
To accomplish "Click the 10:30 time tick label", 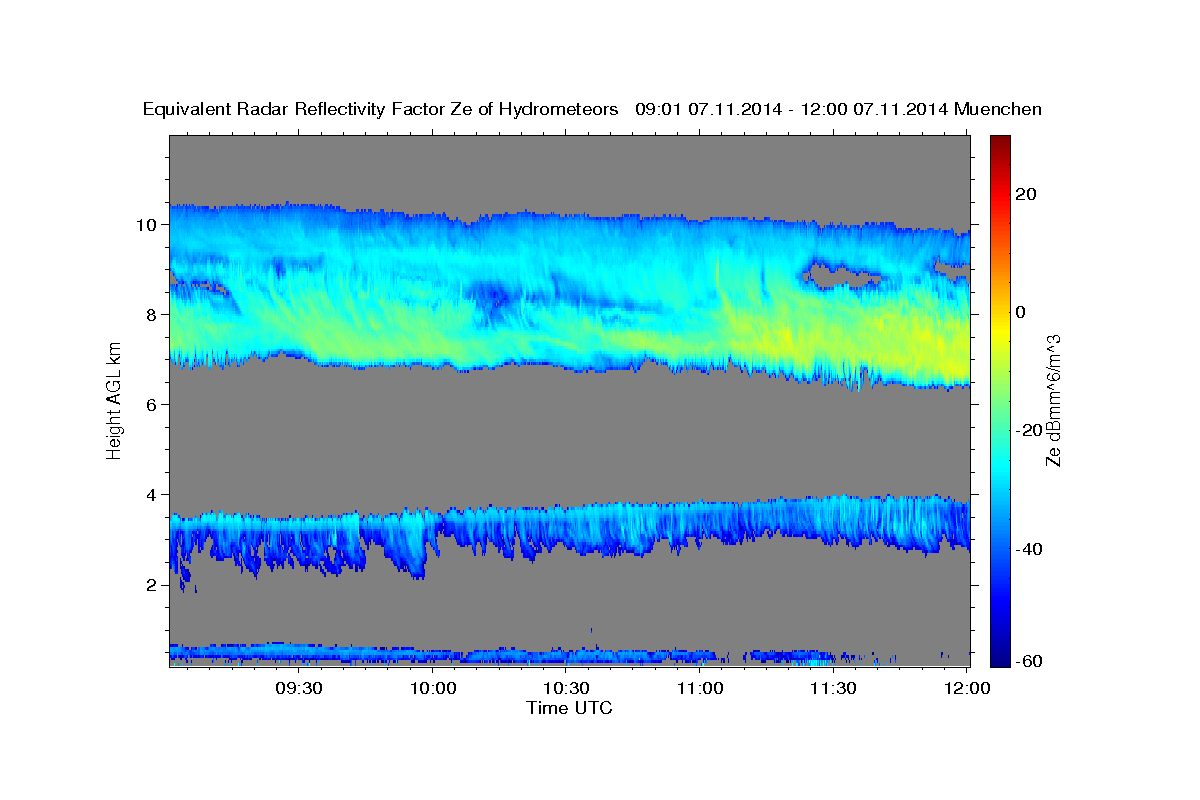I will 566,689.
